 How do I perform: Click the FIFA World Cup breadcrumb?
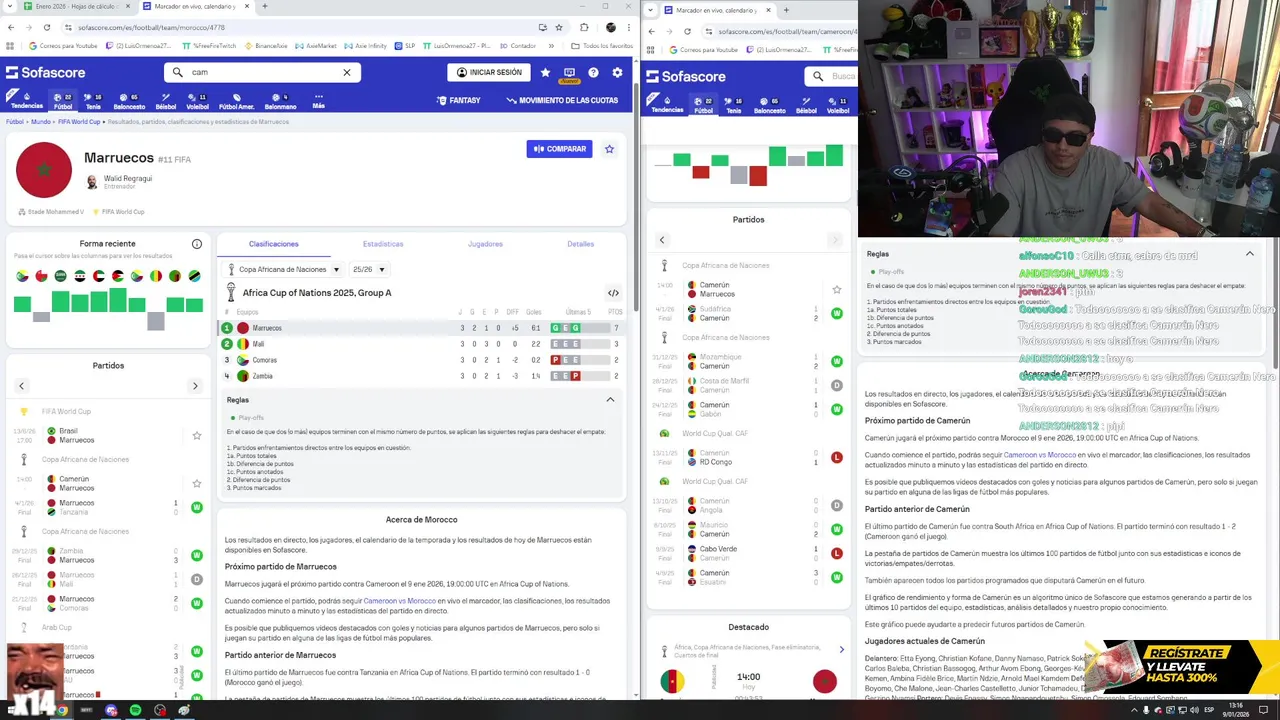click(79, 122)
